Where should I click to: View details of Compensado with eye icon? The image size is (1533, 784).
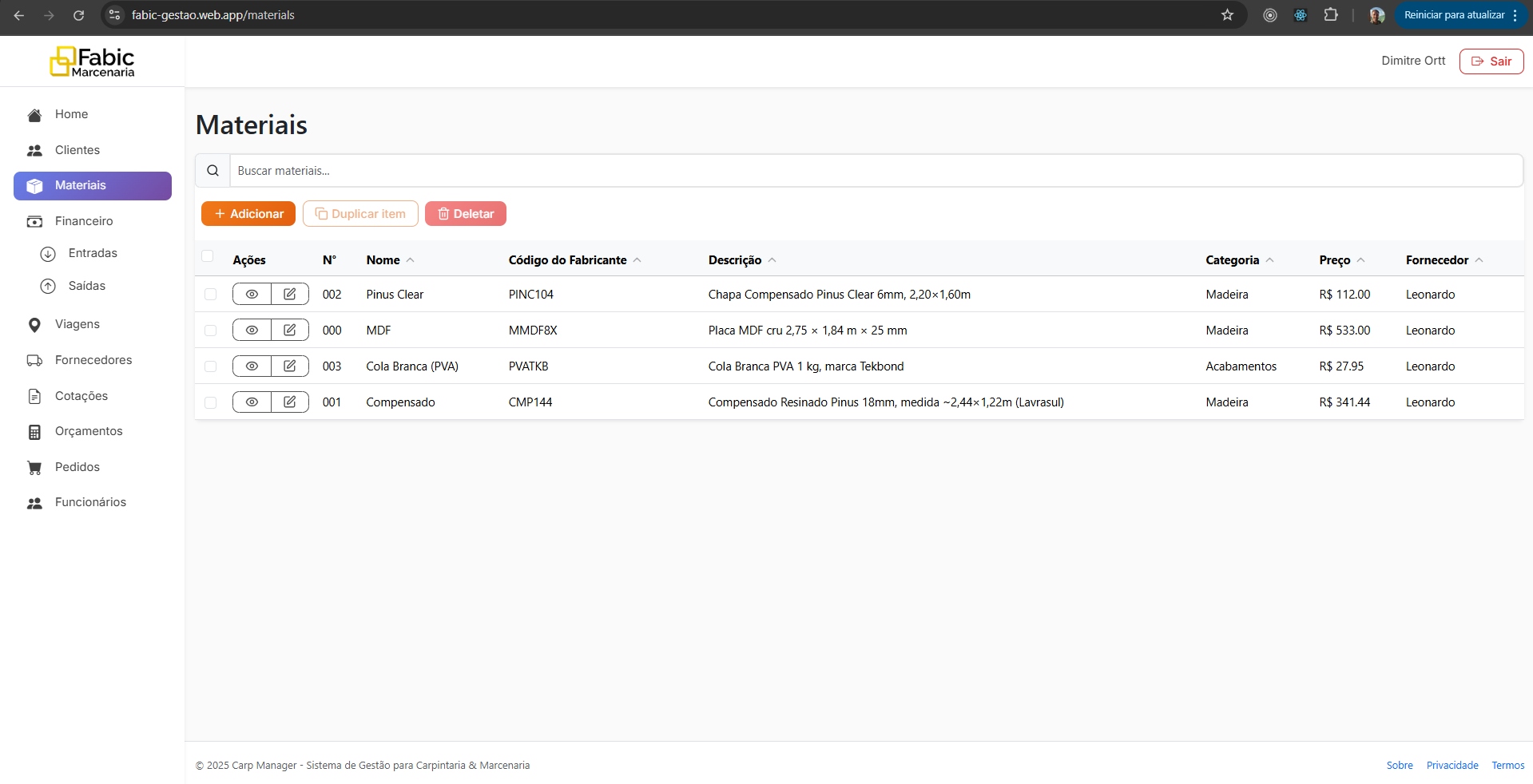[252, 402]
